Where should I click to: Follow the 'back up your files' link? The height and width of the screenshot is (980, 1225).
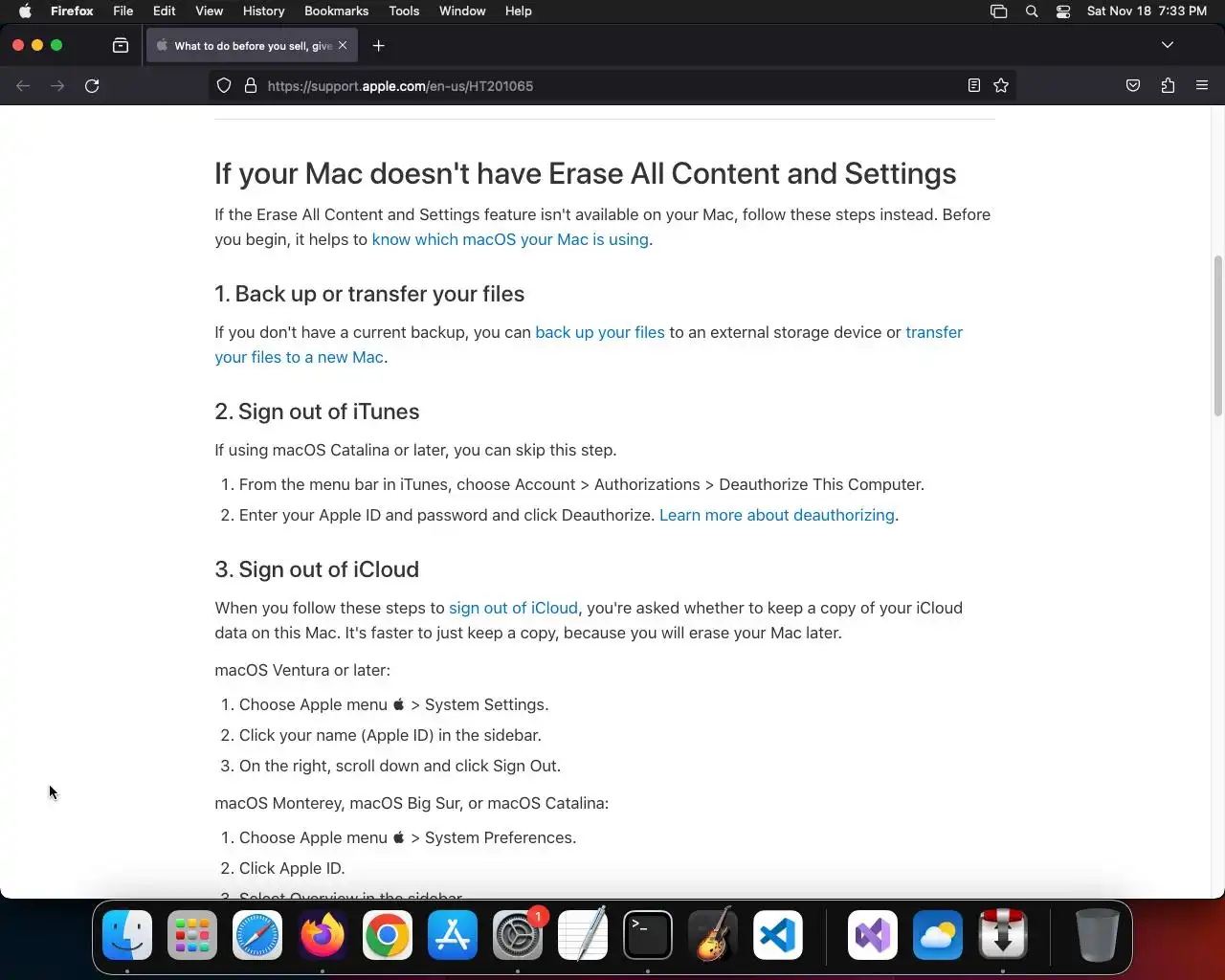[x=600, y=332]
